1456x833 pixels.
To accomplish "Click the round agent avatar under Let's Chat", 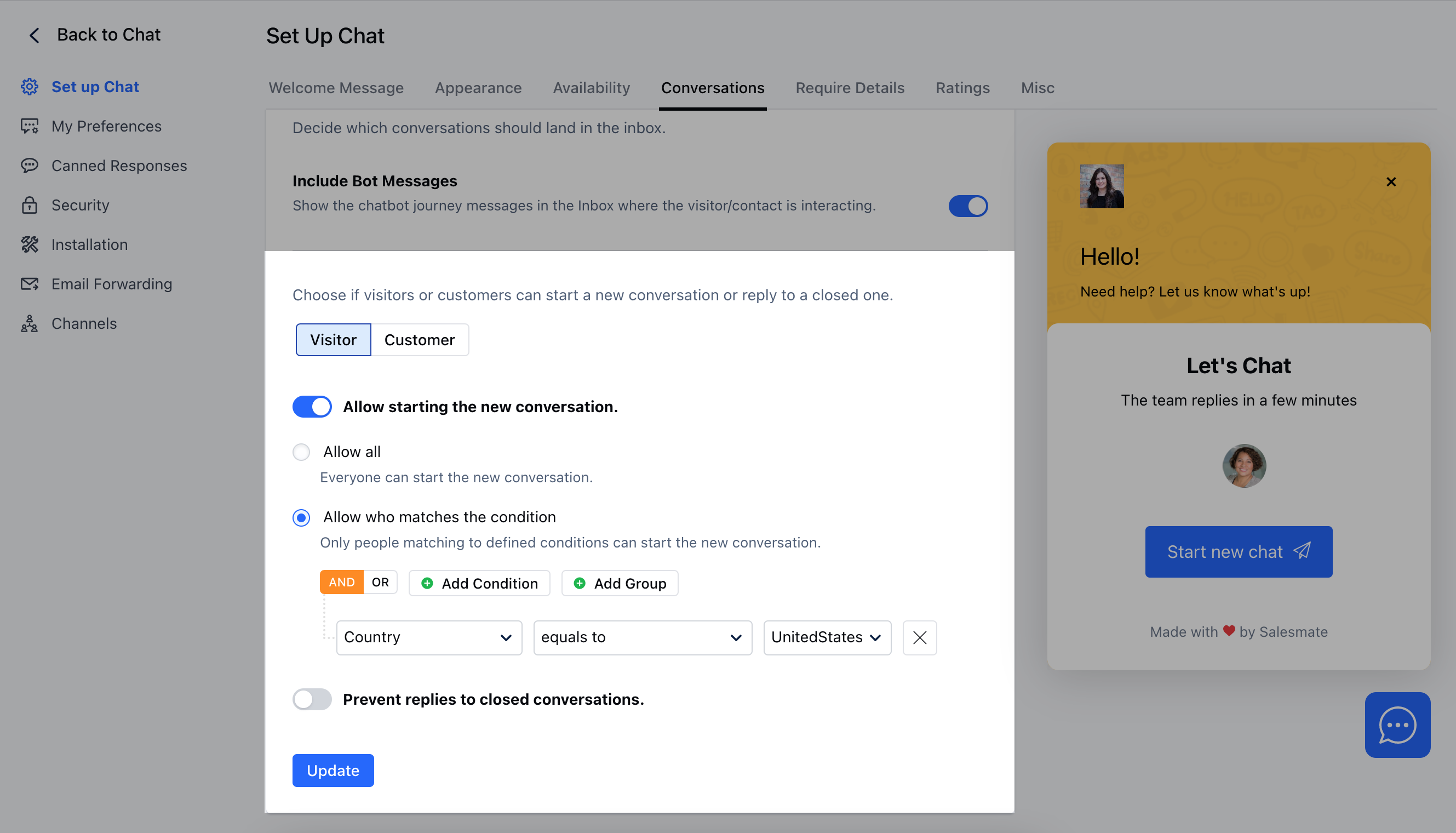I will [x=1244, y=466].
